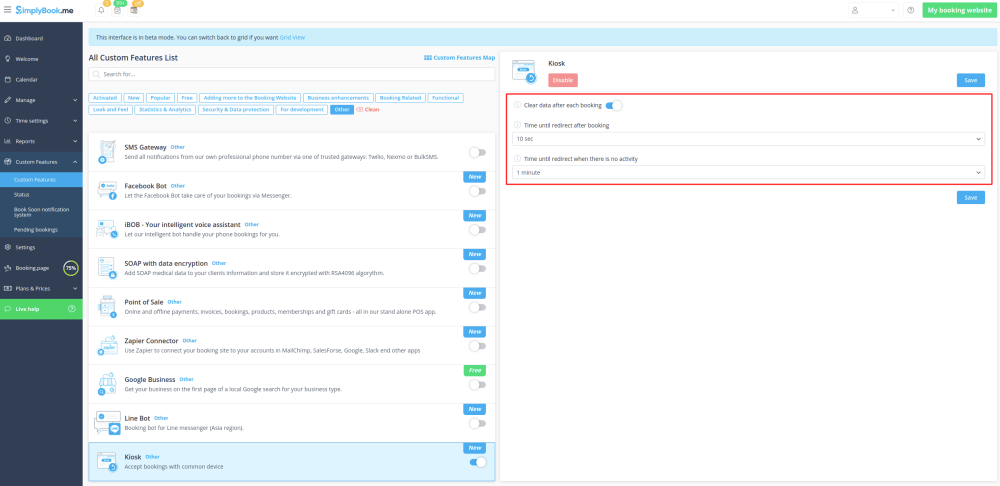Turn off the Kiosk feature toggle
Viewport: 1000px width, 486px height.
(x=477, y=462)
